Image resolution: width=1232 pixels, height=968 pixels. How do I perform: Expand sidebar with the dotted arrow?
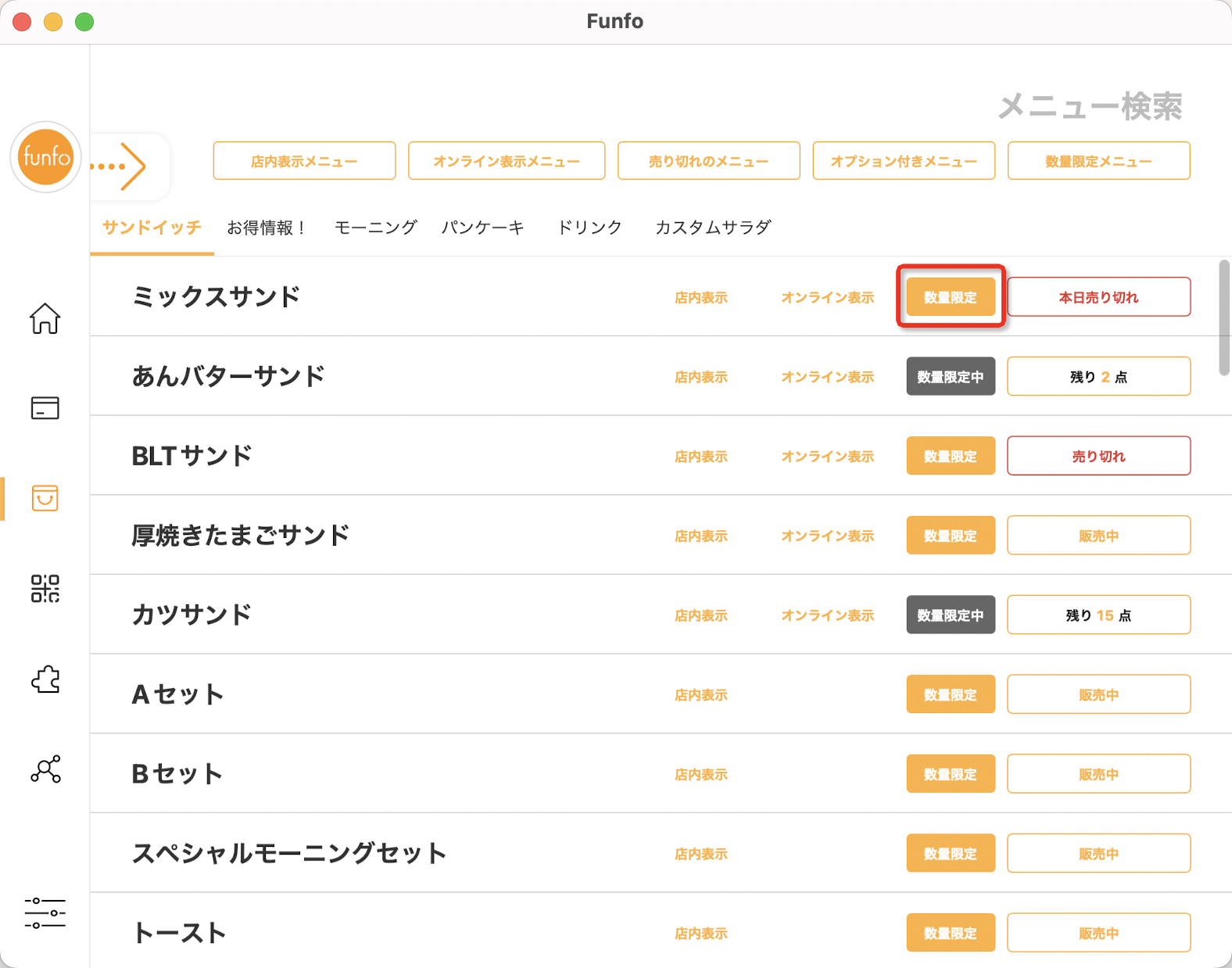(119, 166)
